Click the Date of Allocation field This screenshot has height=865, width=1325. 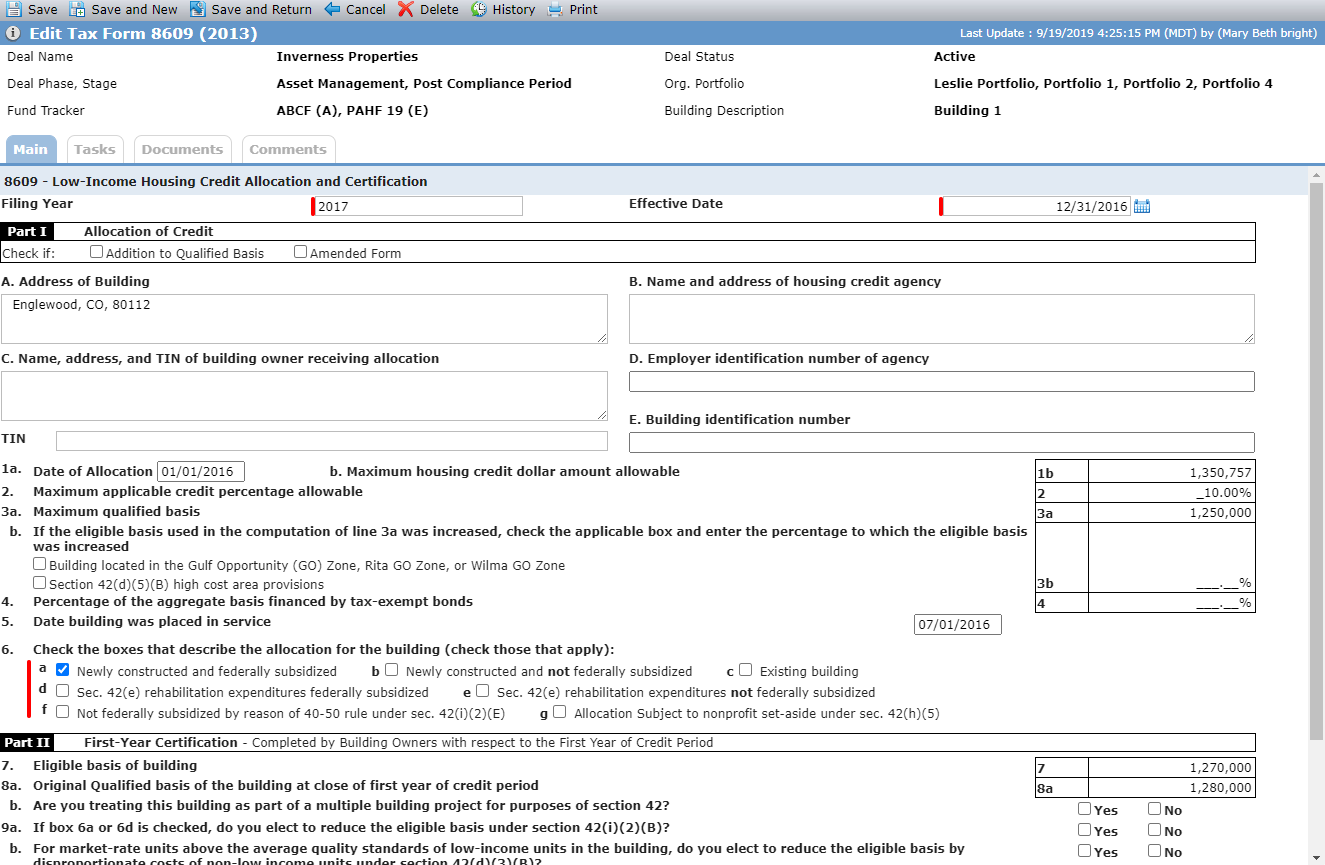(201, 471)
